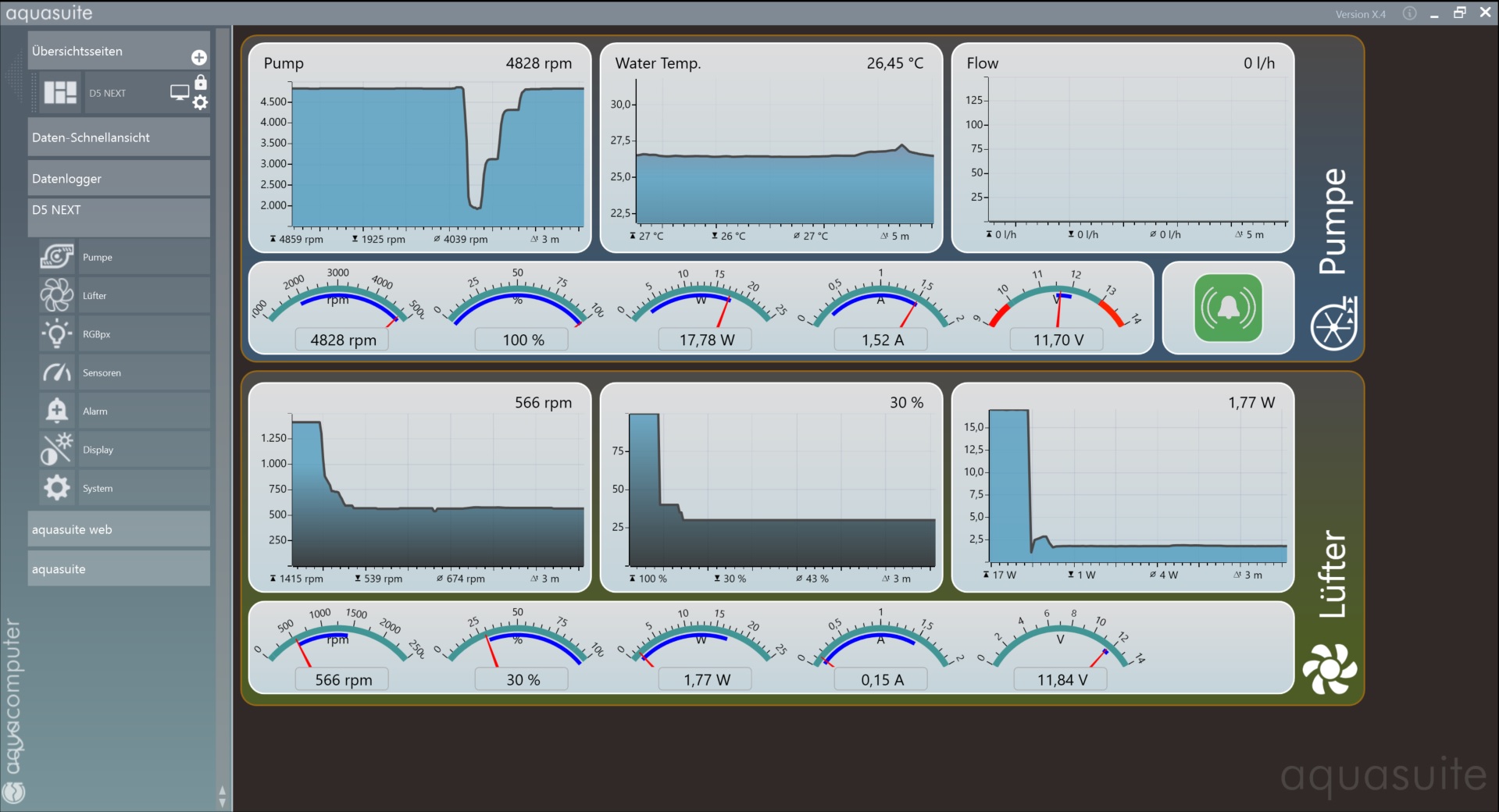Click the green alarm bell button
Screen dimensions: 1499x812
coord(1228,308)
